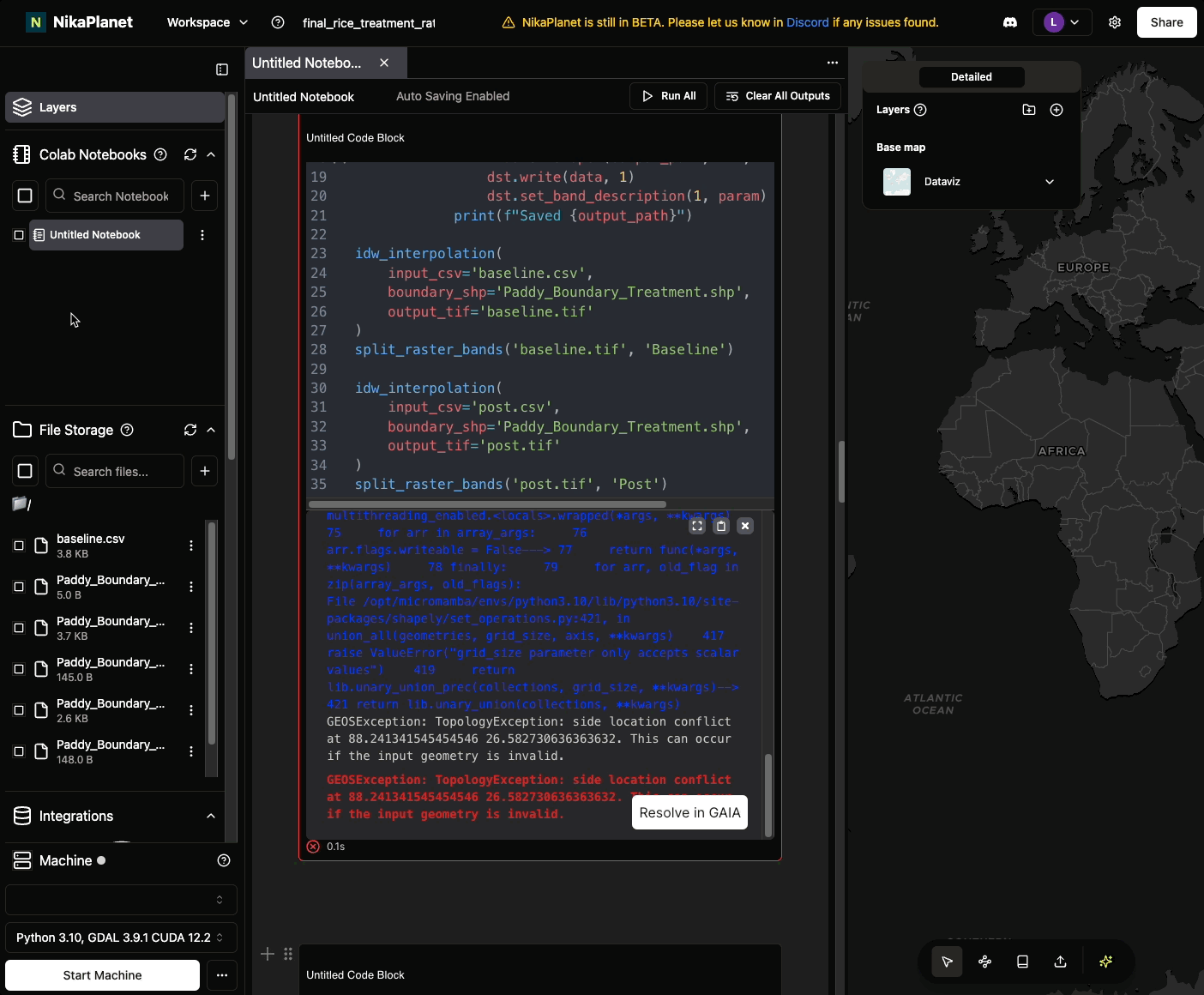Check the Untitled Notebook checkbox
Image resolution: width=1204 pixels, height=995 pixels.
point(18,234)
